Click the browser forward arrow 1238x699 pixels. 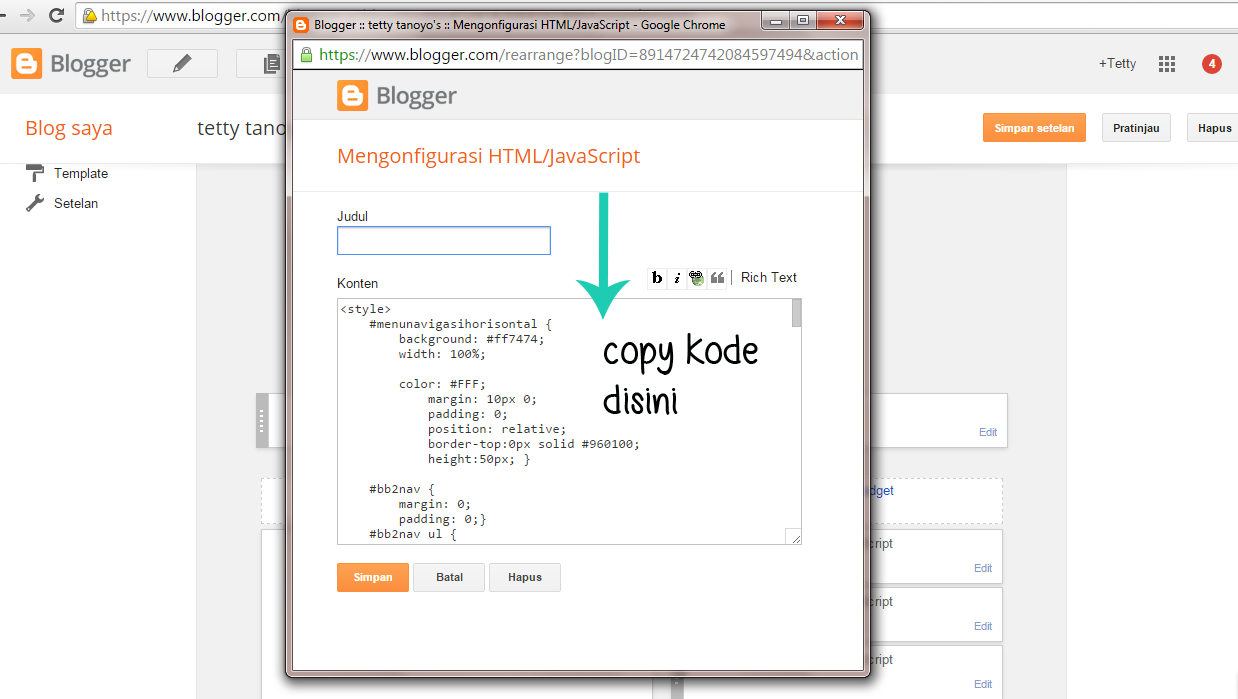(x=28, y=15)
